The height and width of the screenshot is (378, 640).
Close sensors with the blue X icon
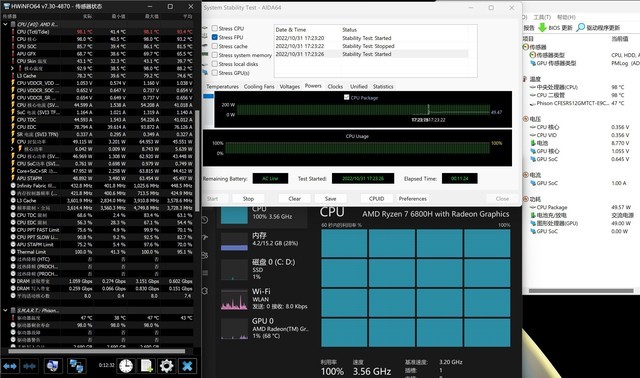point(187,366)
